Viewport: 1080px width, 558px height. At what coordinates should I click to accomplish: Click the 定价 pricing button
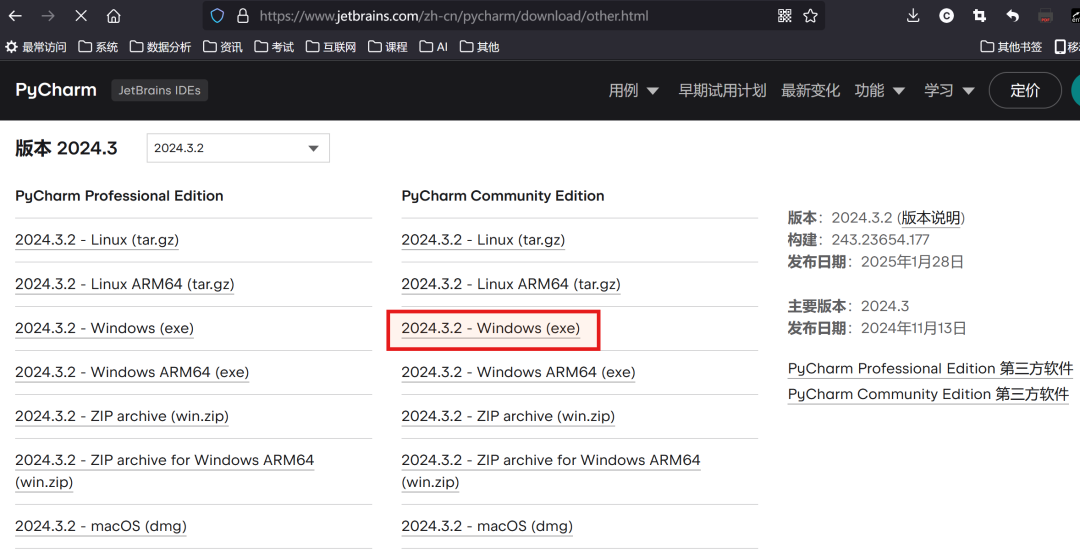[x=1025, y=90]
